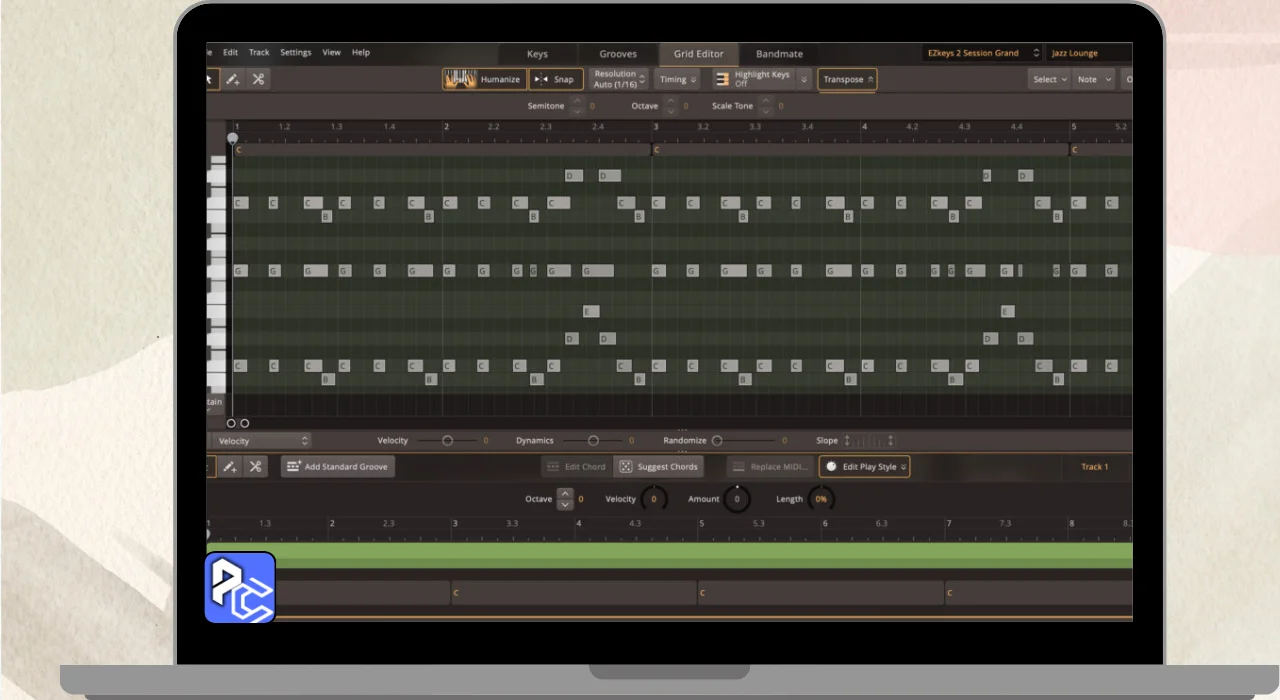Click the Add Standard Groove button
Viewport: 1280px width, 700px height.
click(338, 467)
